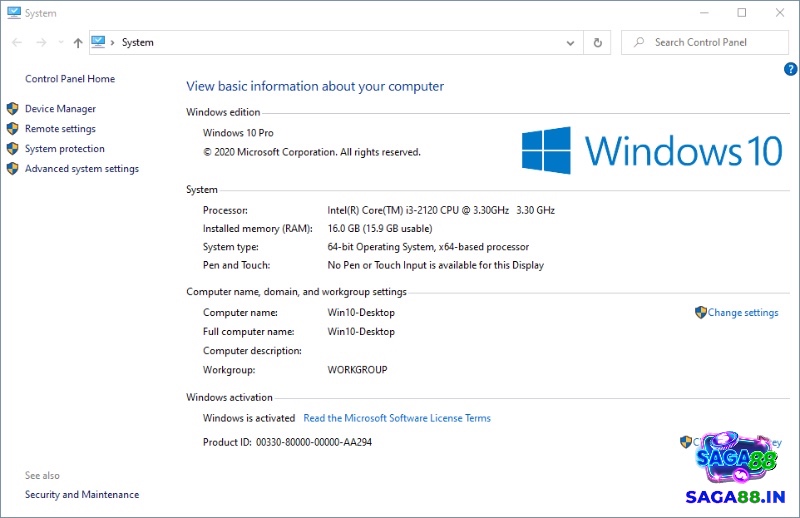Go up one level with Up arrow
Image resolution: width=800 pixels, height=518 pixels.
point(78,43)
